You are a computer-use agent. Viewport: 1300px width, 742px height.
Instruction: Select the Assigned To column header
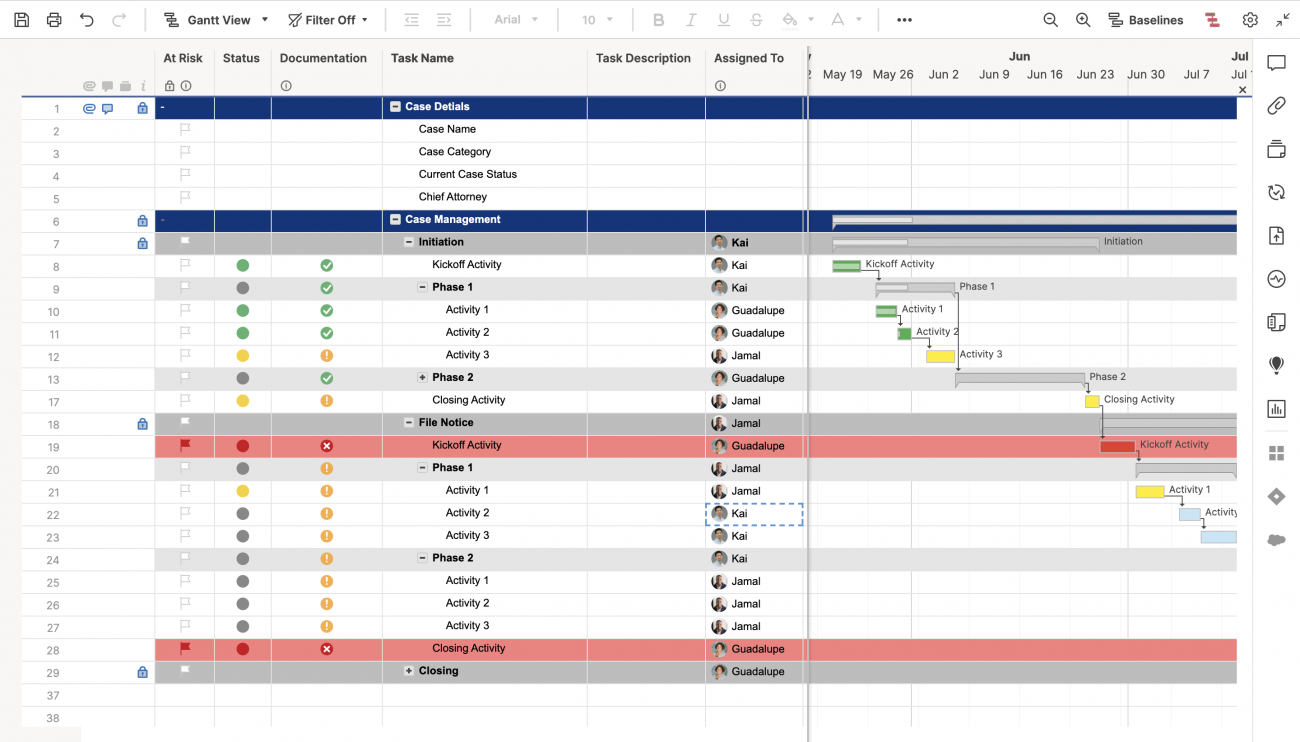tap(748, 58)
